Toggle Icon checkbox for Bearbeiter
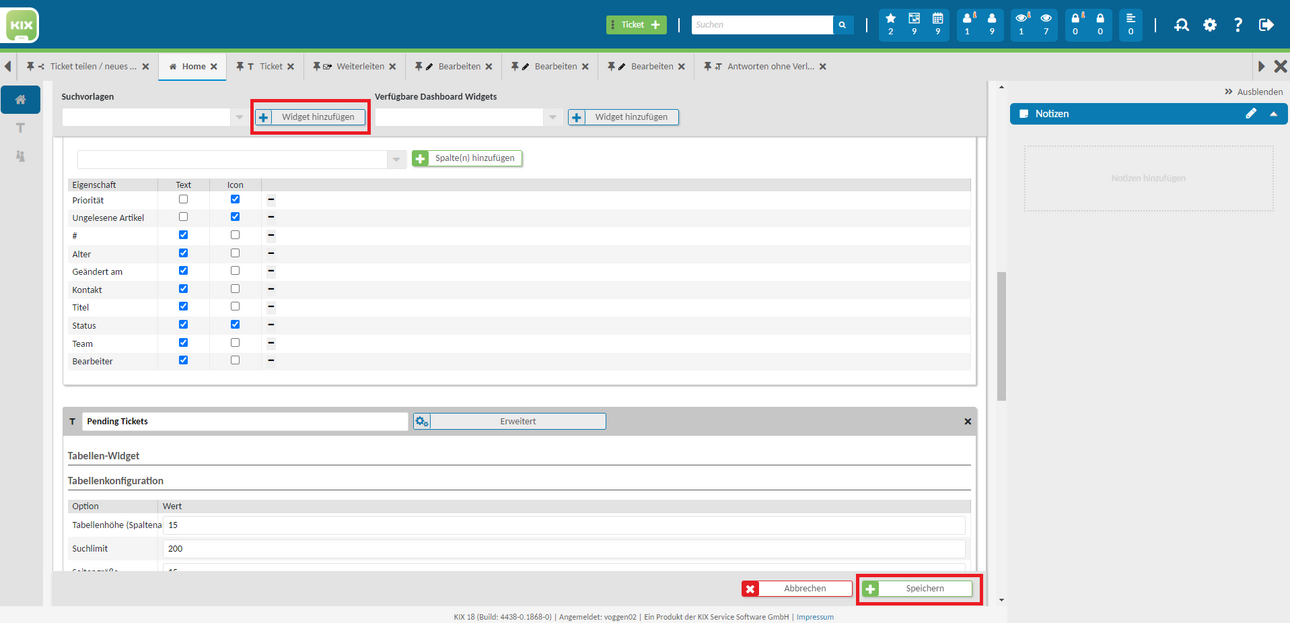Screen dimensions: 1290x623 [235, 360]
